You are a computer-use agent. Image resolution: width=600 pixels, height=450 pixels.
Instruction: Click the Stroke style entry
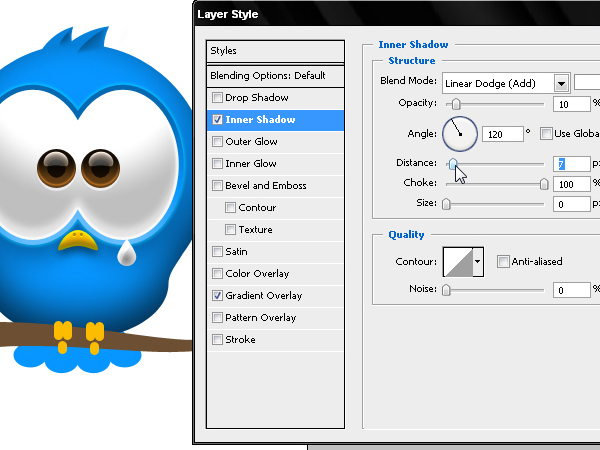tap(240, 340)
